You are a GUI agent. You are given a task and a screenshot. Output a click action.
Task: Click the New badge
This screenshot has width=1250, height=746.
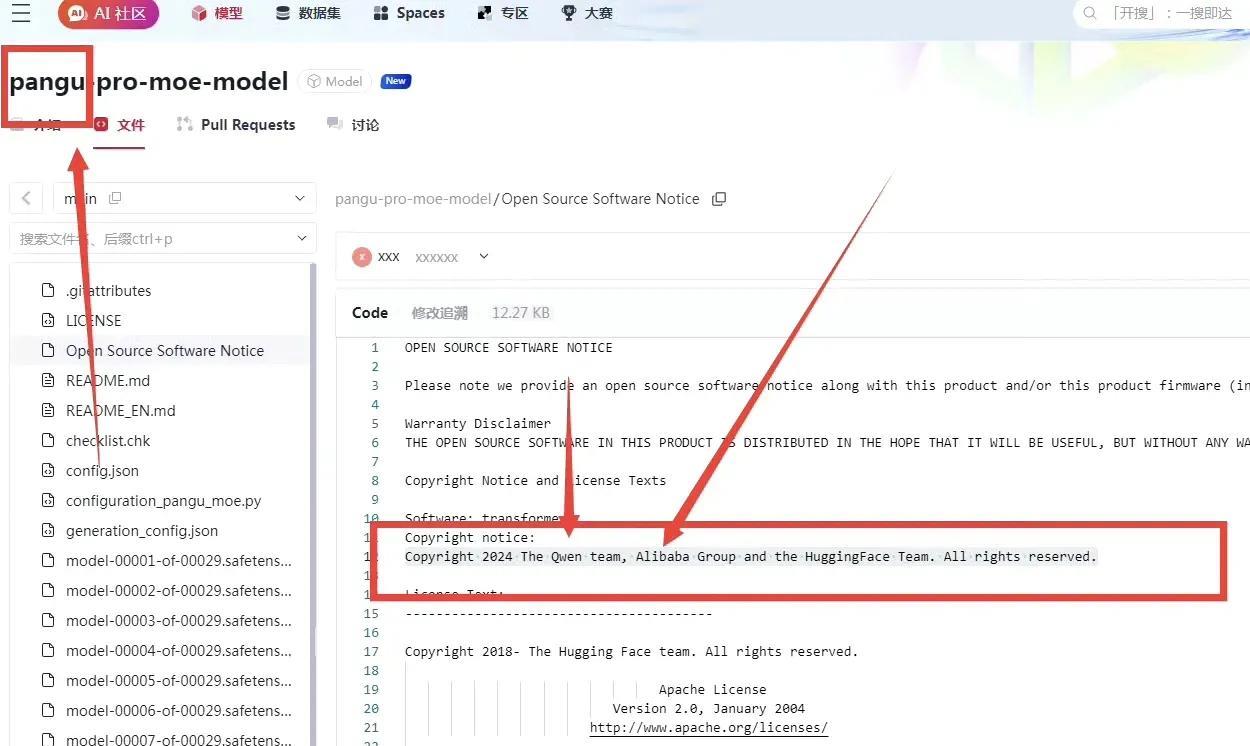[396, 81]
